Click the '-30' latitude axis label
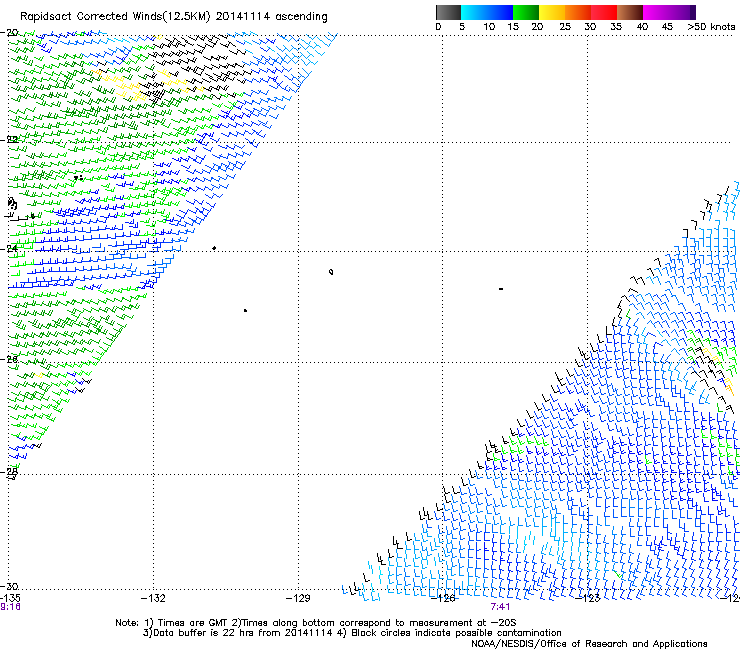 pos(9,586)
